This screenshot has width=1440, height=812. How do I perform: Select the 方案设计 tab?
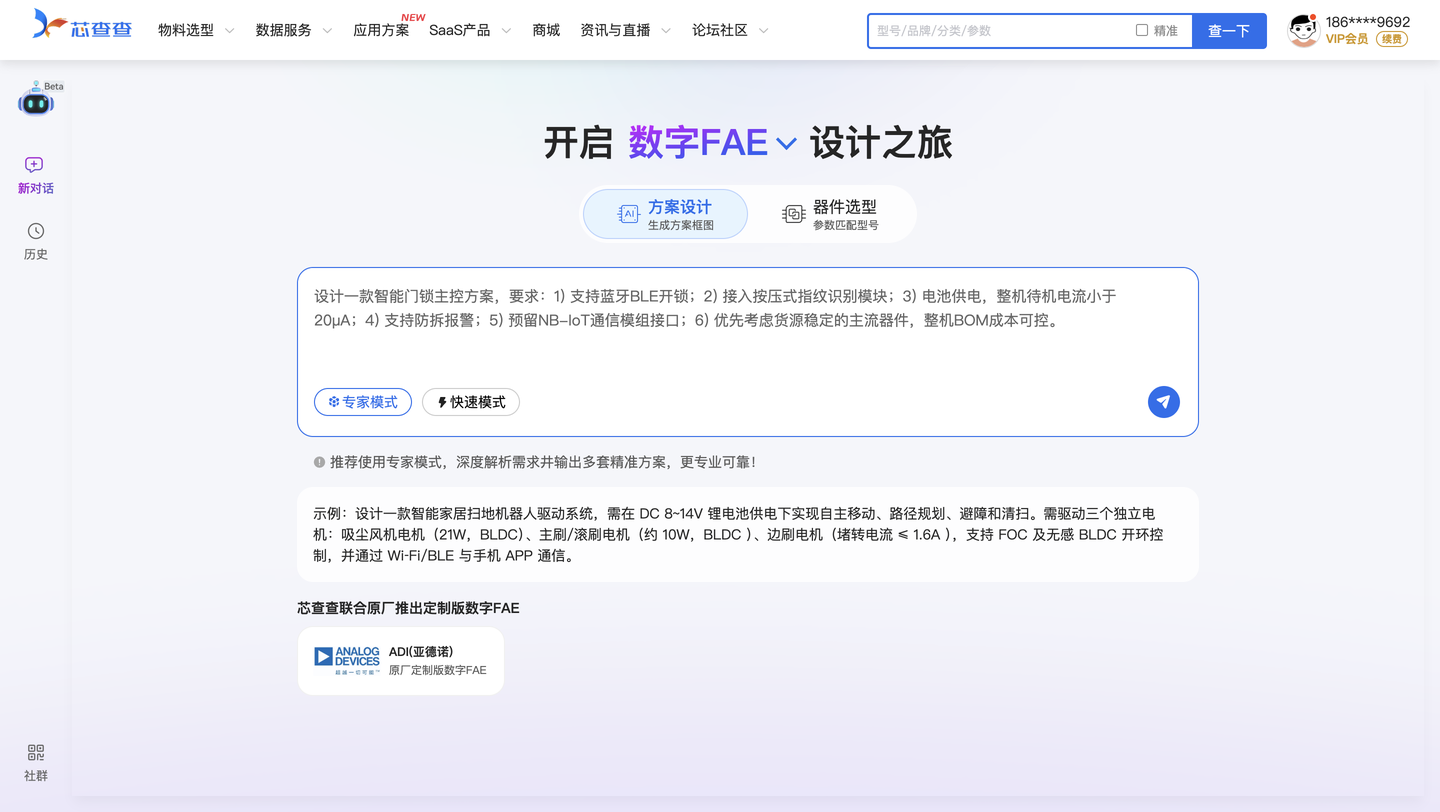(x=665, y=214)
